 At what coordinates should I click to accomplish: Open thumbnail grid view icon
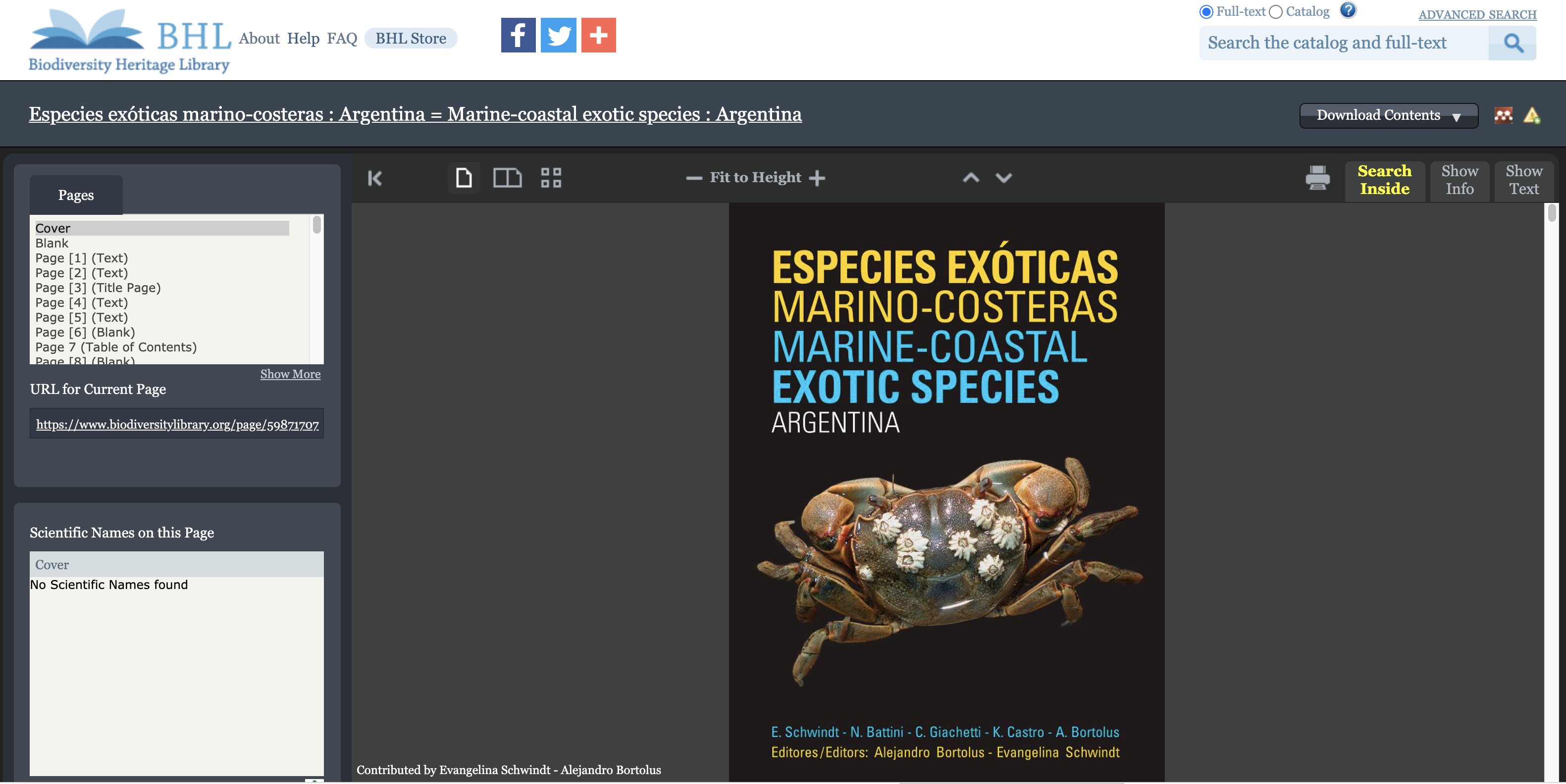[551, 178]
